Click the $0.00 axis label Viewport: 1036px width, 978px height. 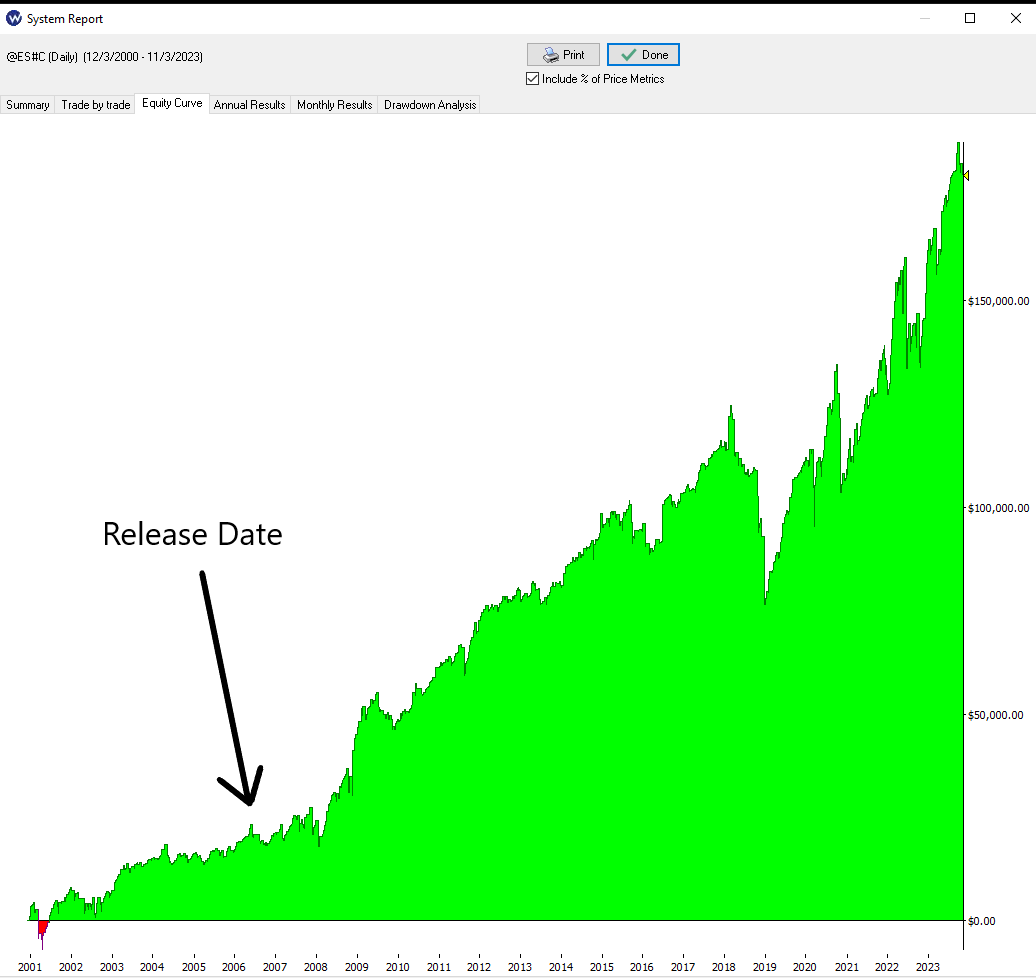pyautogui.click(x=982, y=921)
